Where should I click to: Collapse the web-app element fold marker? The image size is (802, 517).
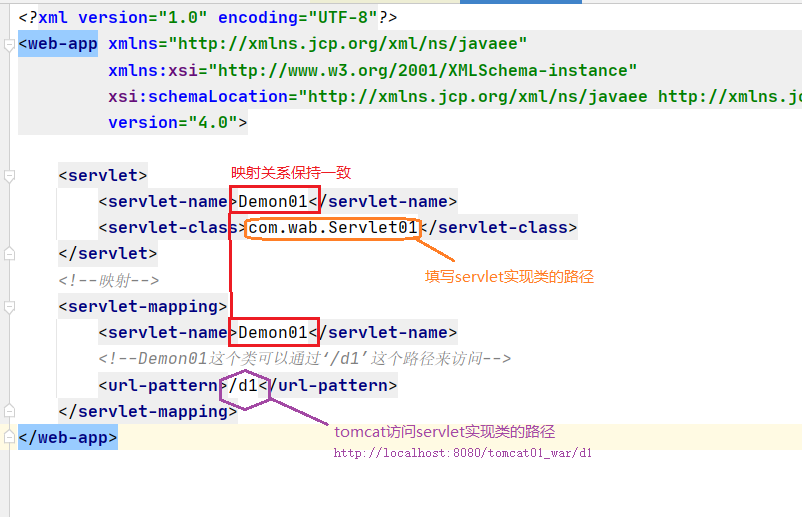pos(9,44)
